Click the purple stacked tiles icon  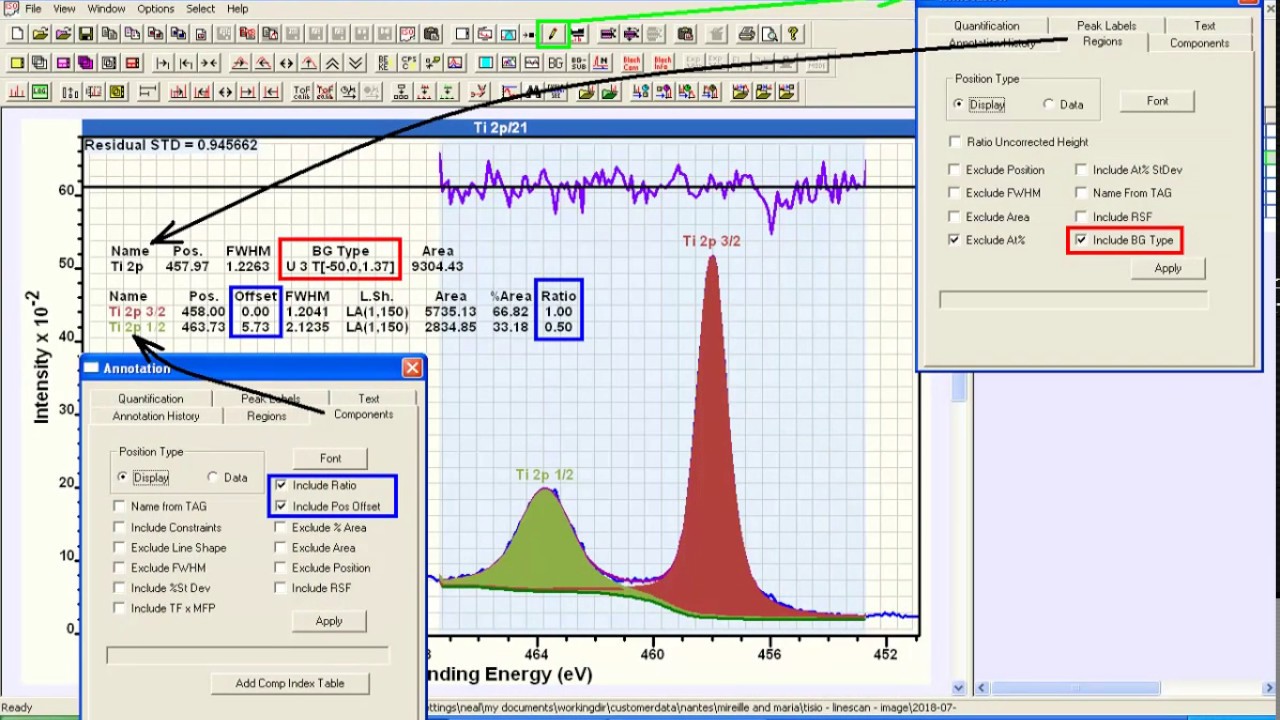click(x=84, y=63)
